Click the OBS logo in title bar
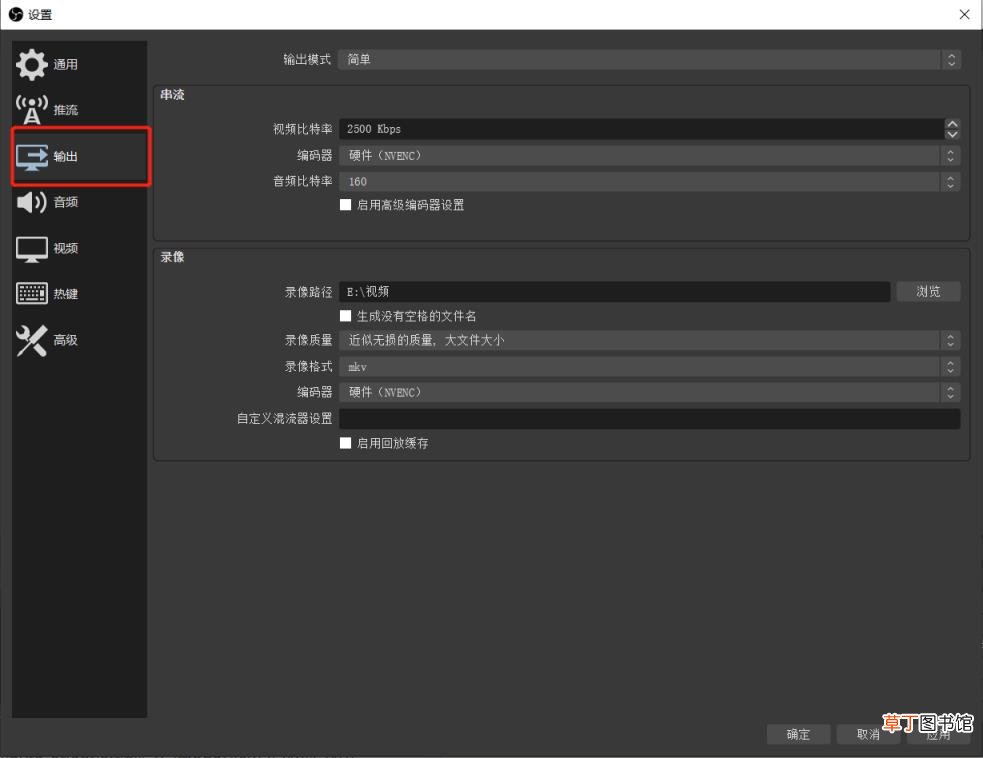This screenshot has width=983, height=758. pyautogui.click(x=16, y=14)
